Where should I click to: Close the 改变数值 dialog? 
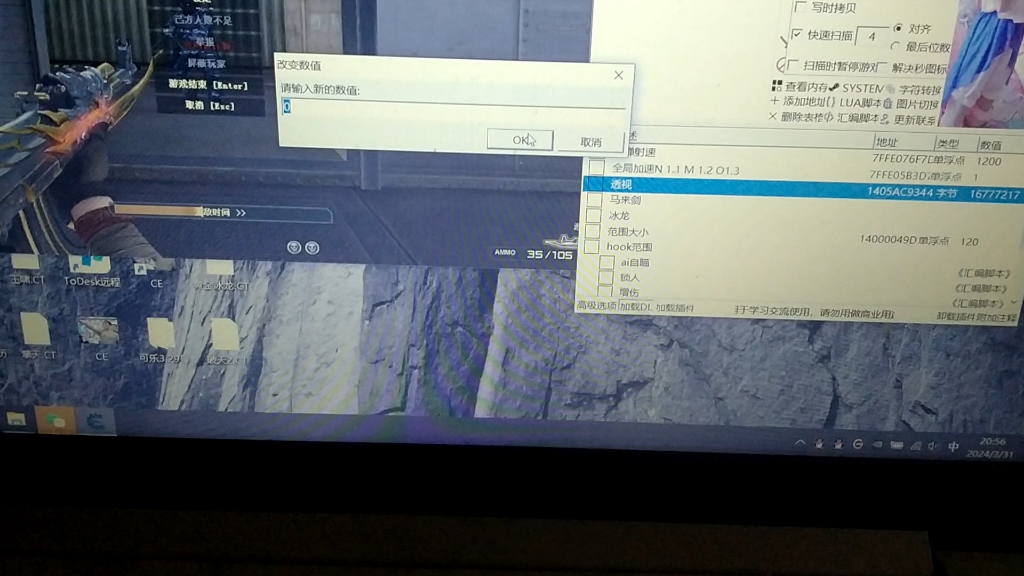[618, 75]
